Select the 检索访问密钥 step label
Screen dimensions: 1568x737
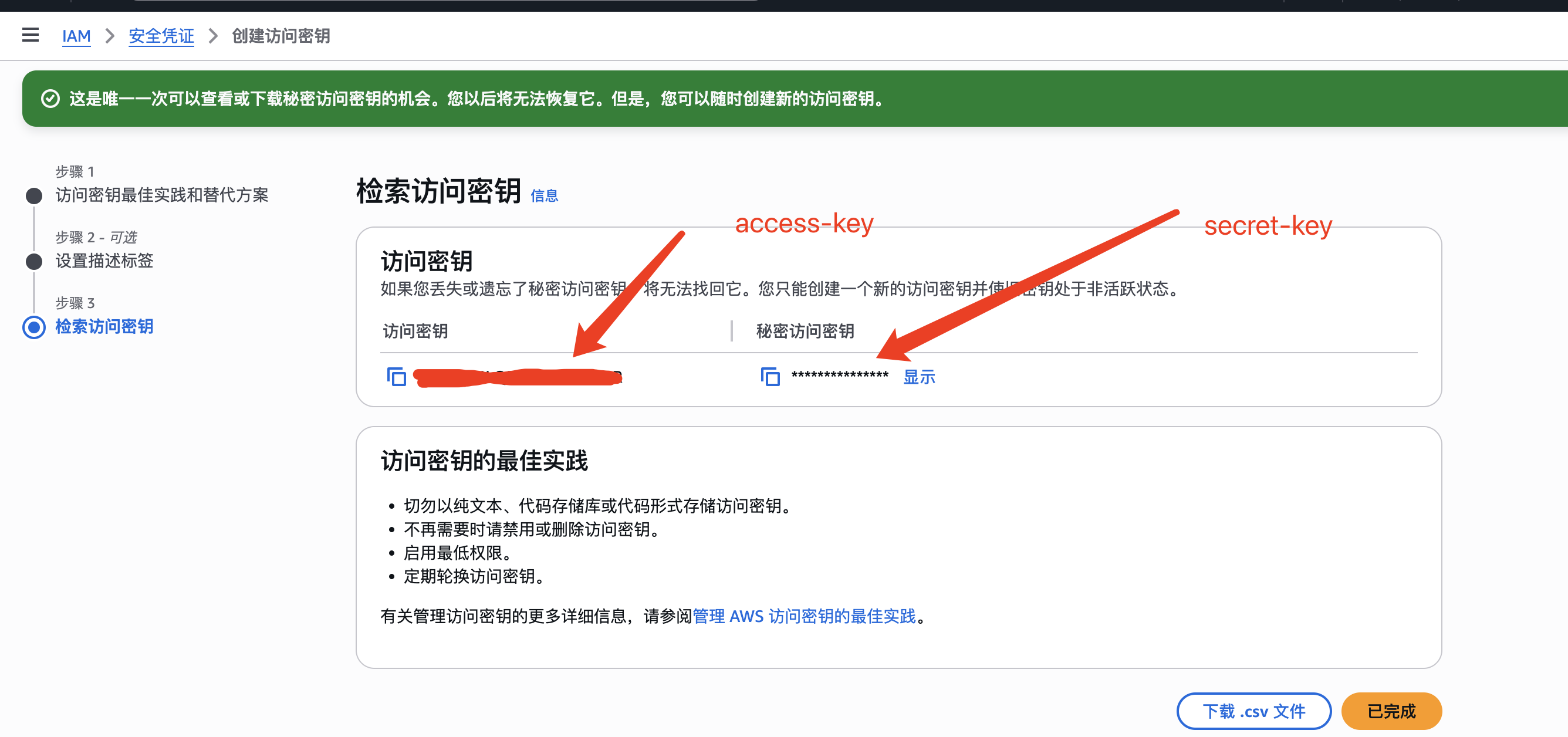click(104, 327)
